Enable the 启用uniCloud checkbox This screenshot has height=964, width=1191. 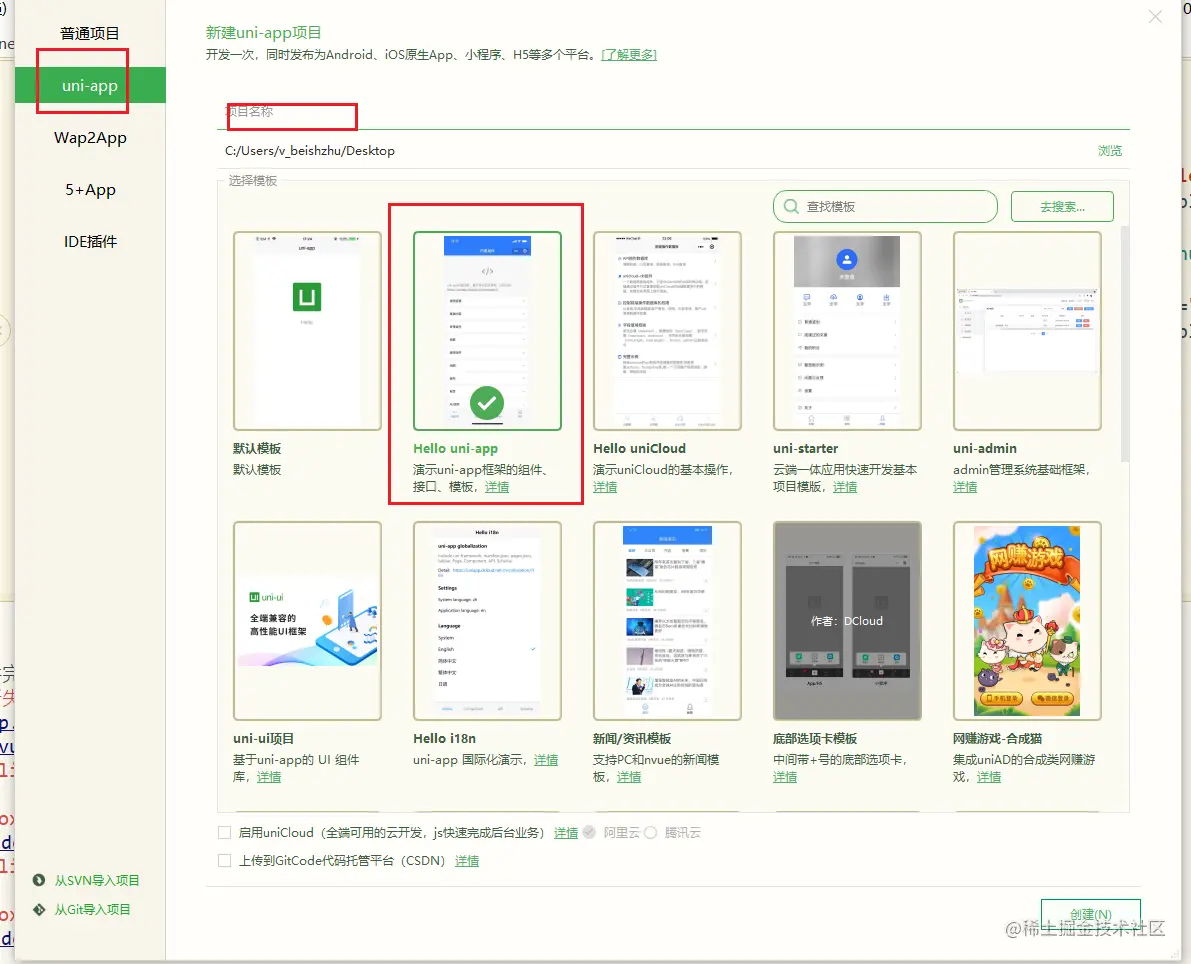(x=224, y=833)
